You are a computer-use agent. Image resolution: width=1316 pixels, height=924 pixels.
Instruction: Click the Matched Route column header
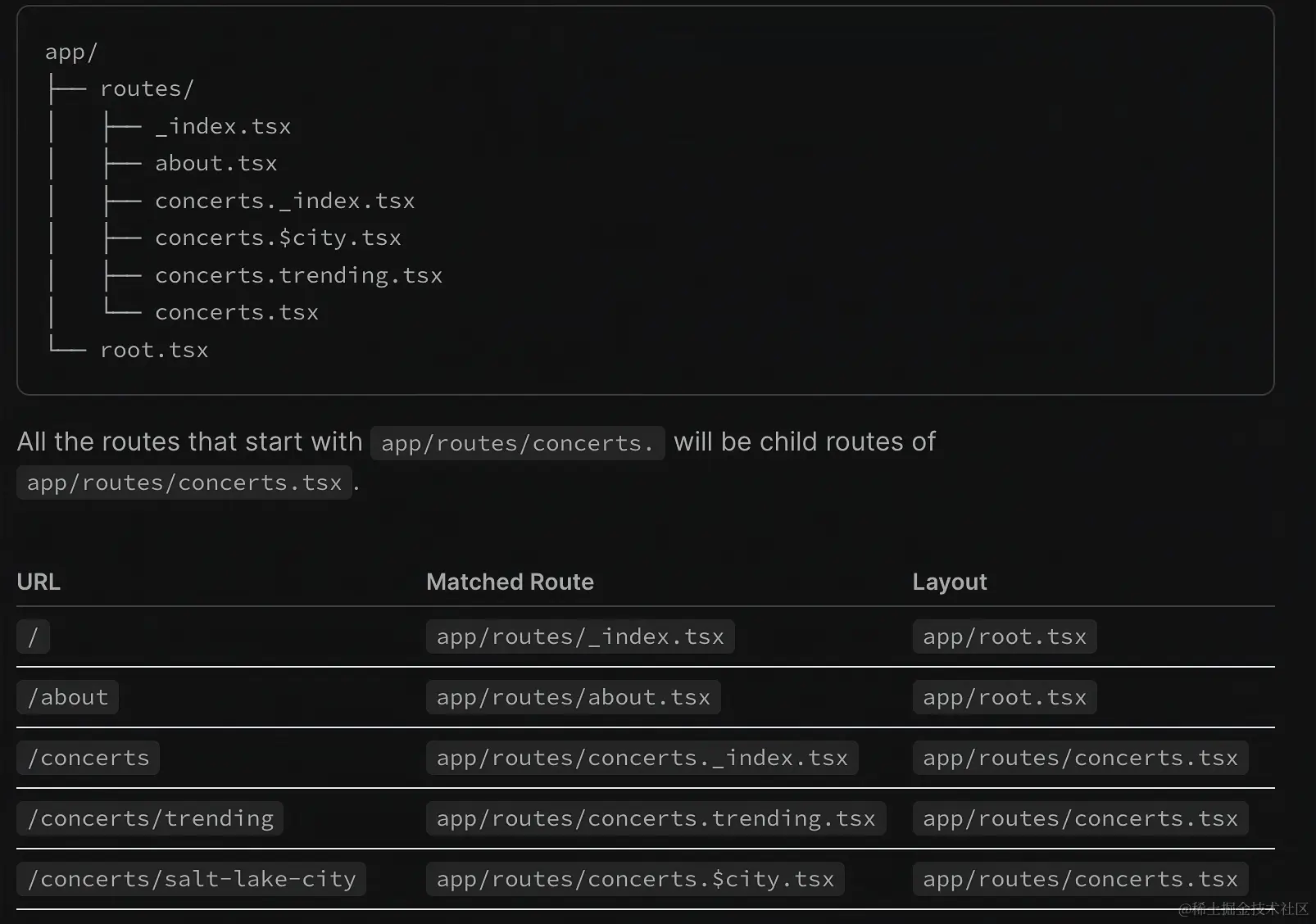[x=510, y=582]
